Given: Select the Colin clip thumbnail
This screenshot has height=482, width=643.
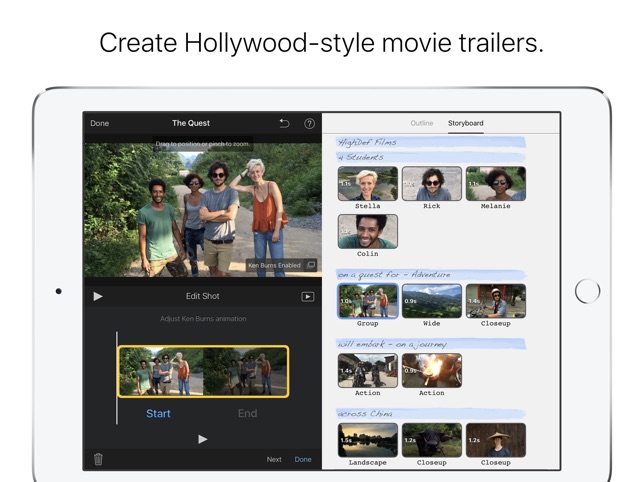Looking at the screenshot, I should click(367, 231).
